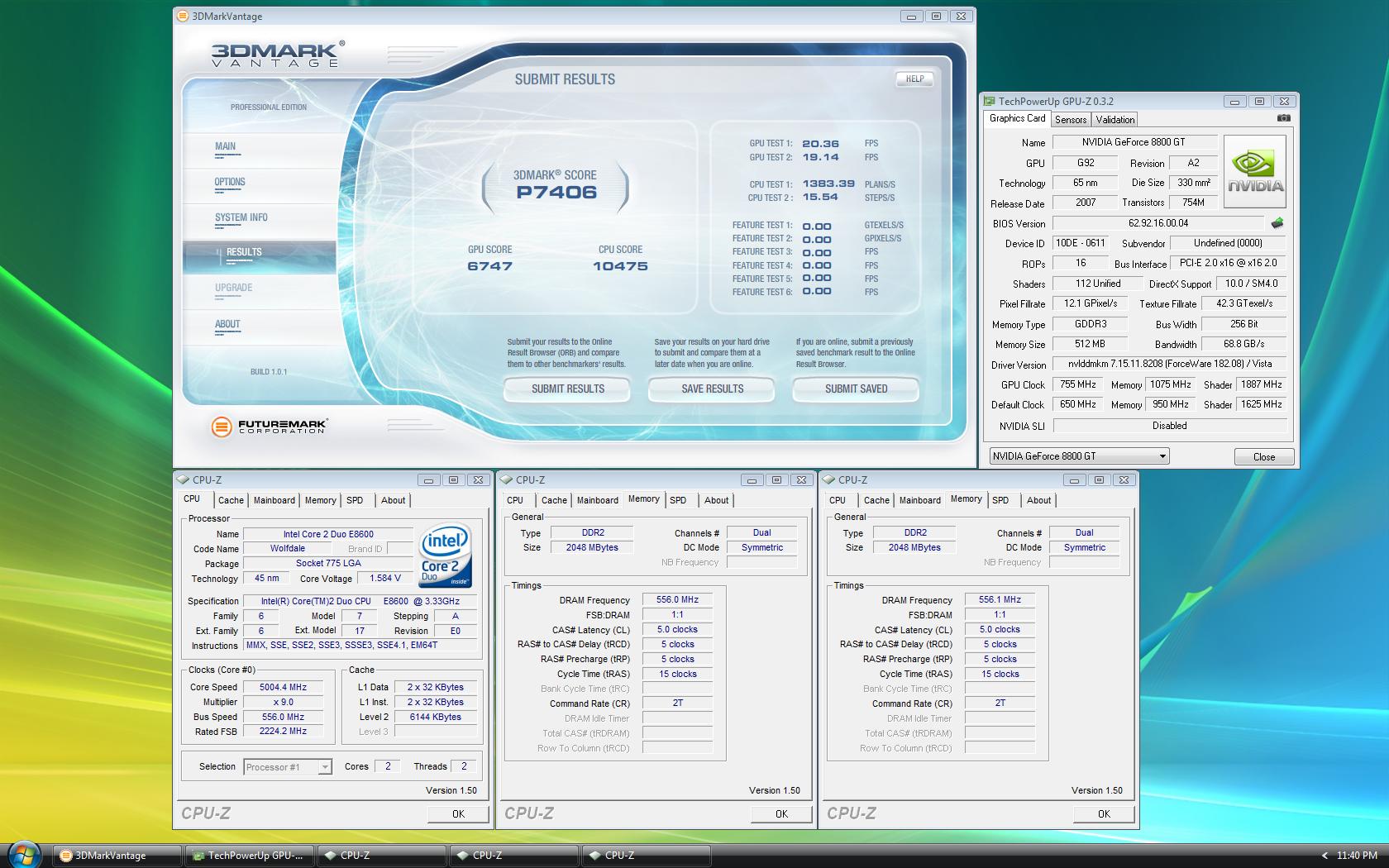The image size is (1389, 868).
Task: Click the P7406 3DMark score
Action: [x=556, y=193]
